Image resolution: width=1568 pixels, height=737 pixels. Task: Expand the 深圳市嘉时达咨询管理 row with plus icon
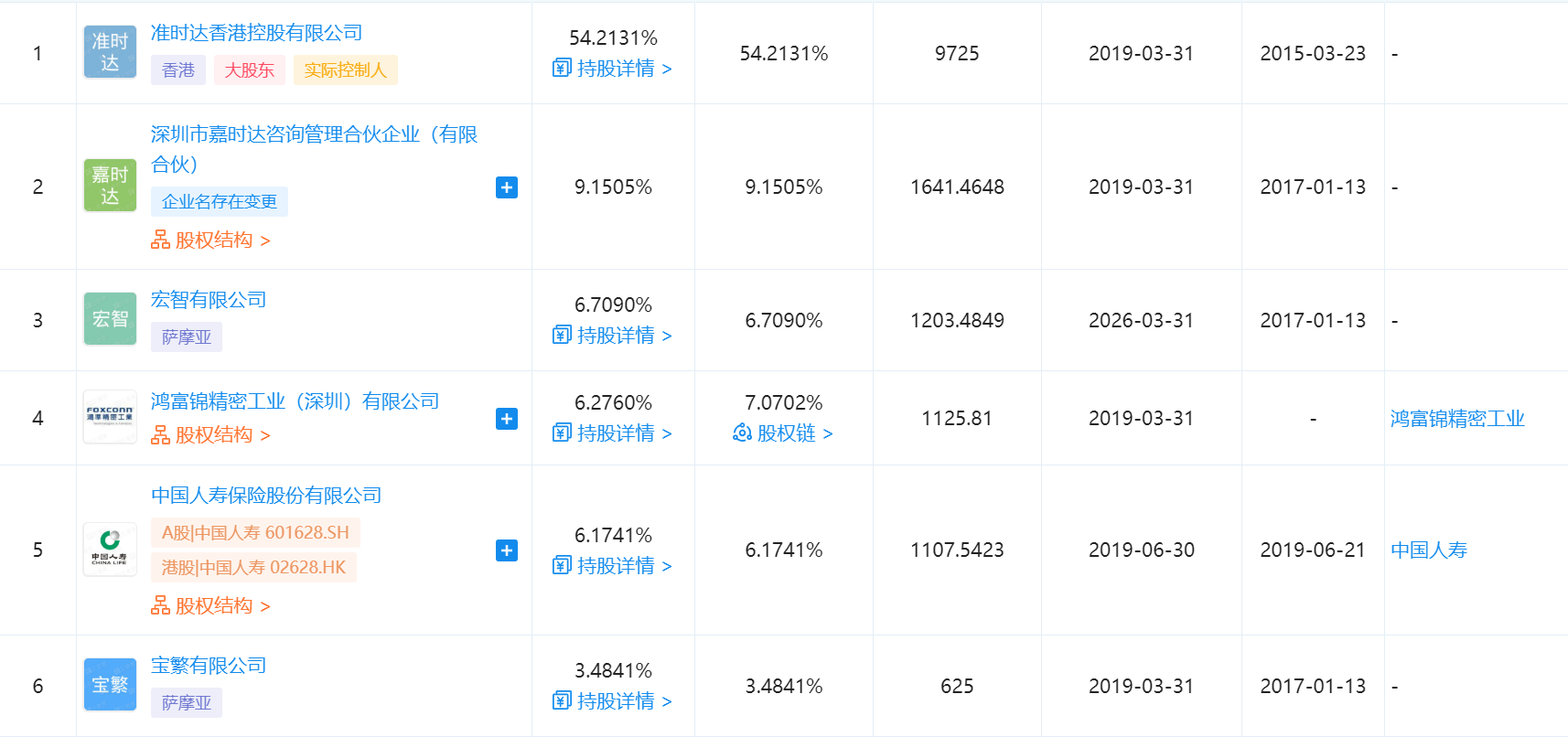[507, 187]
